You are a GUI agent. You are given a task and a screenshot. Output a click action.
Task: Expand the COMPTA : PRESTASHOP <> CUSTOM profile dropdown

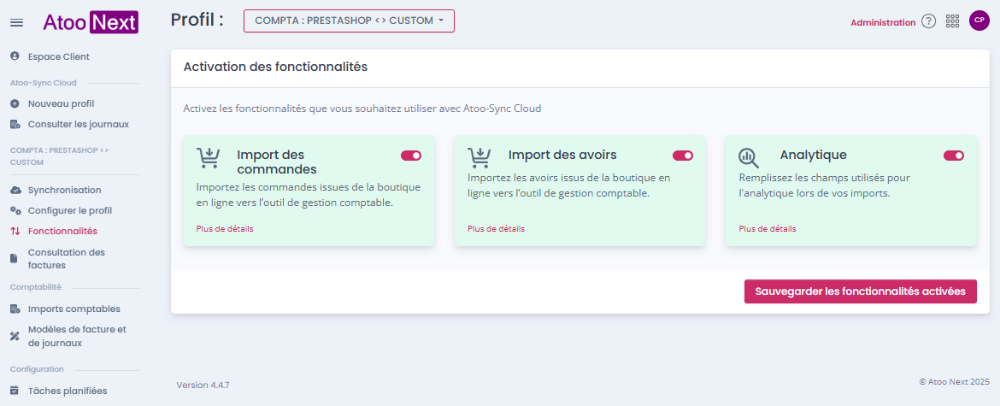pyautogui.click(x=349, y=20)
